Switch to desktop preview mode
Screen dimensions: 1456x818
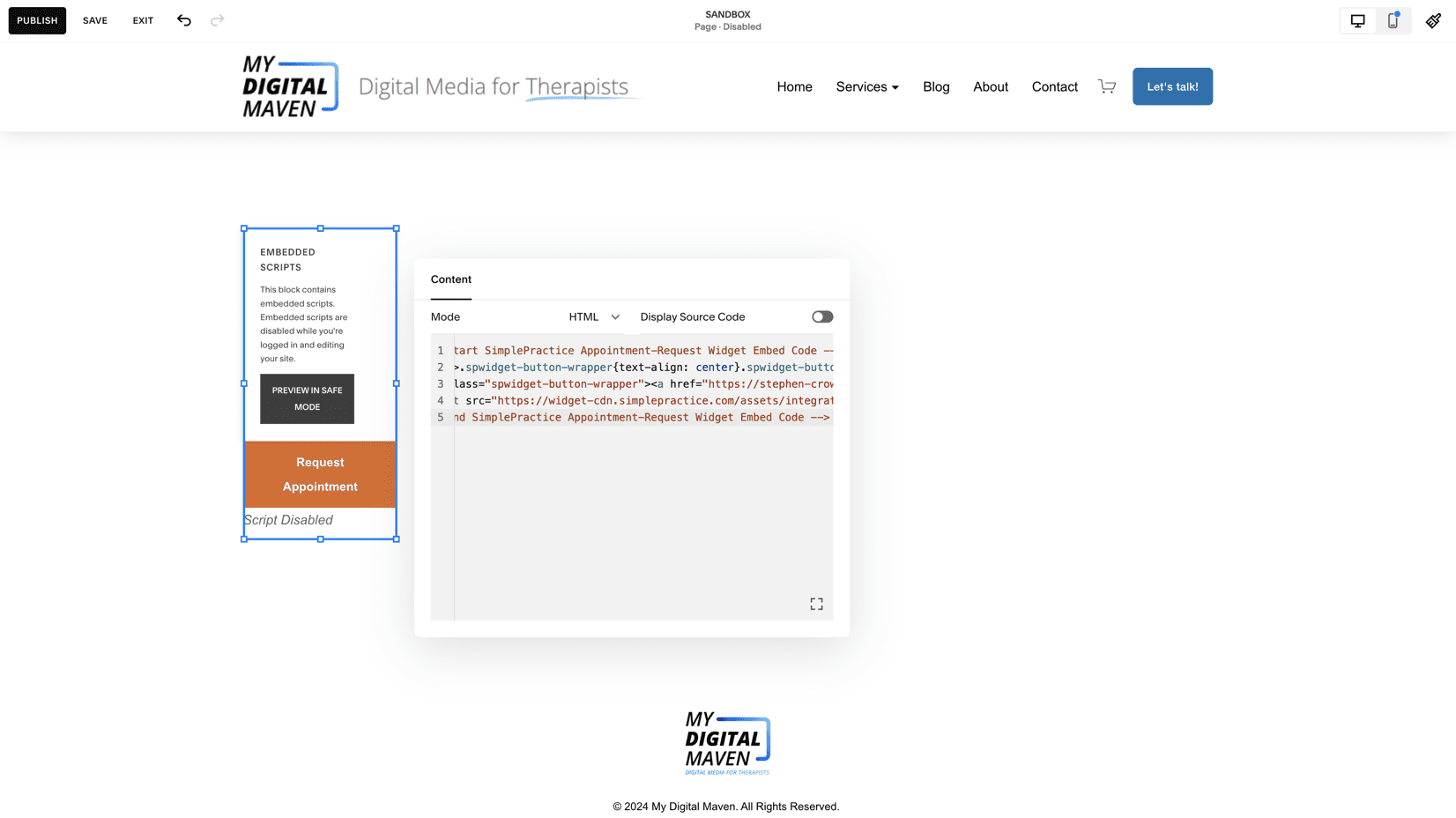pyautogui.click(x=1356, y=19)
